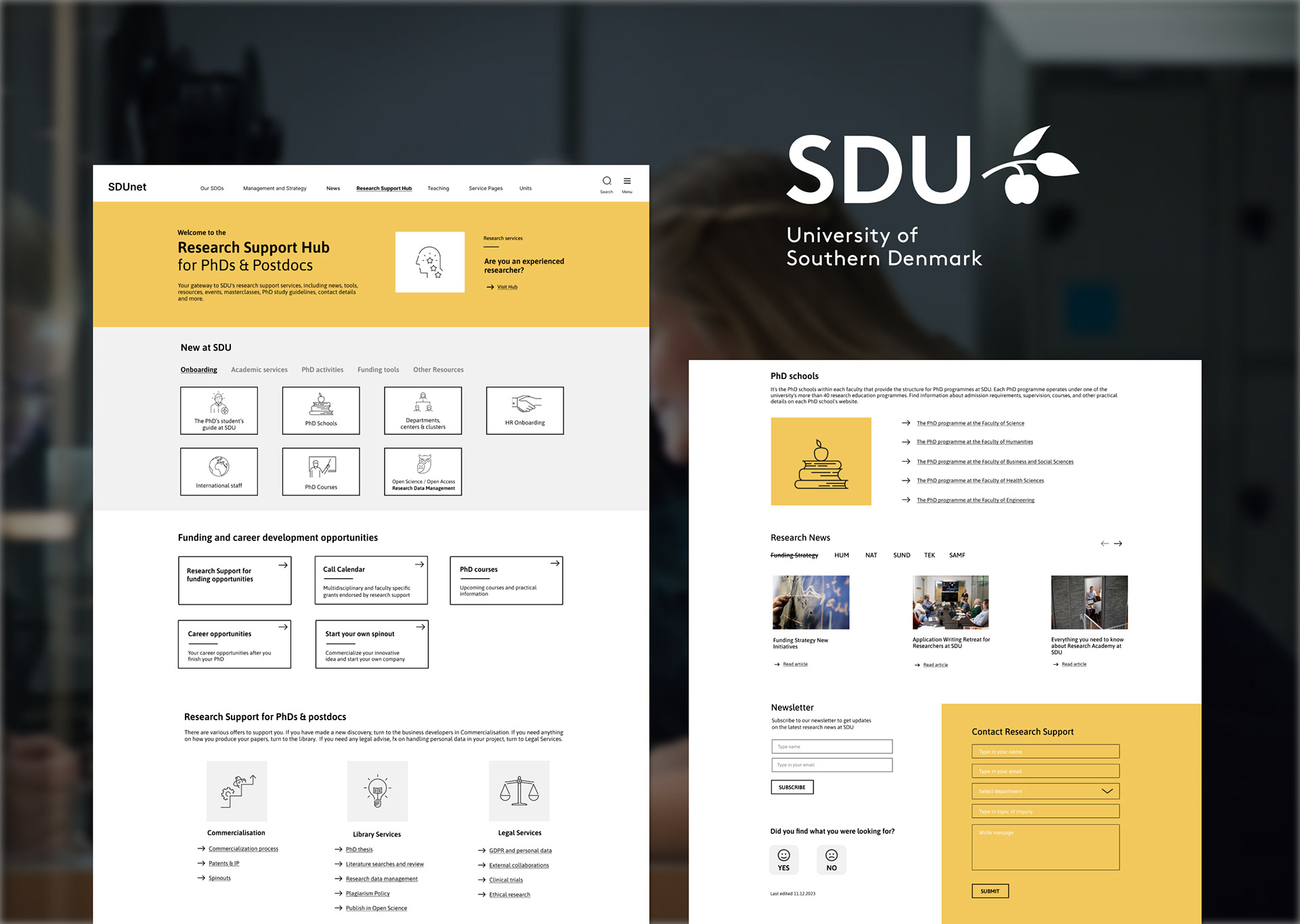Open the Call Calendar card arrow

(x=419, y=564)
